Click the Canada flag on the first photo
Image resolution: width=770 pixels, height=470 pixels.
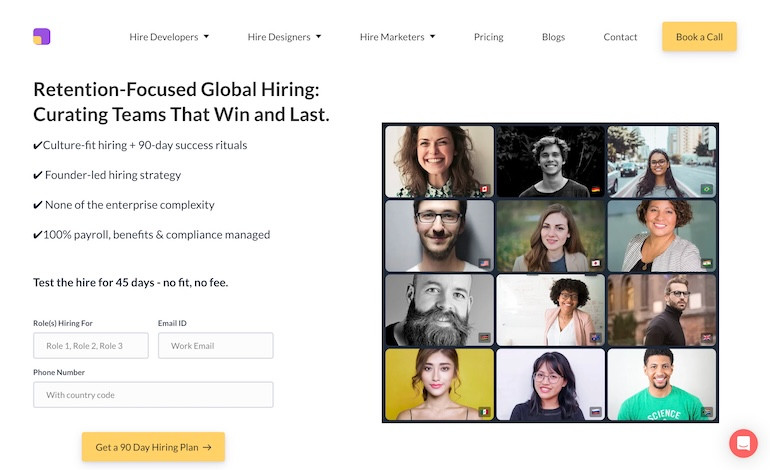pyautogui.click(x=484, y=189)
